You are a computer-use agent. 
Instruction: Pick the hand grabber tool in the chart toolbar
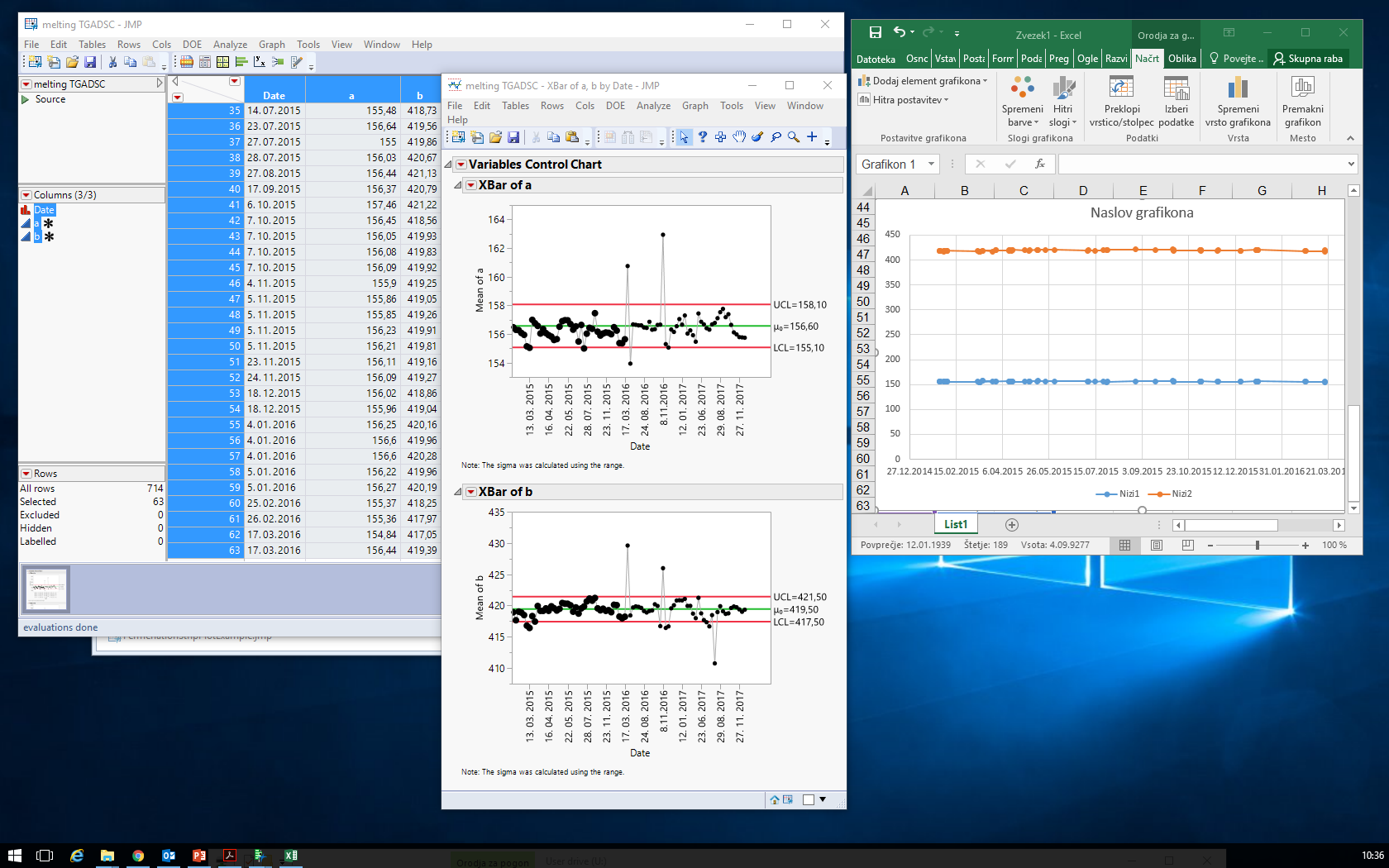(x=739, y=137)
